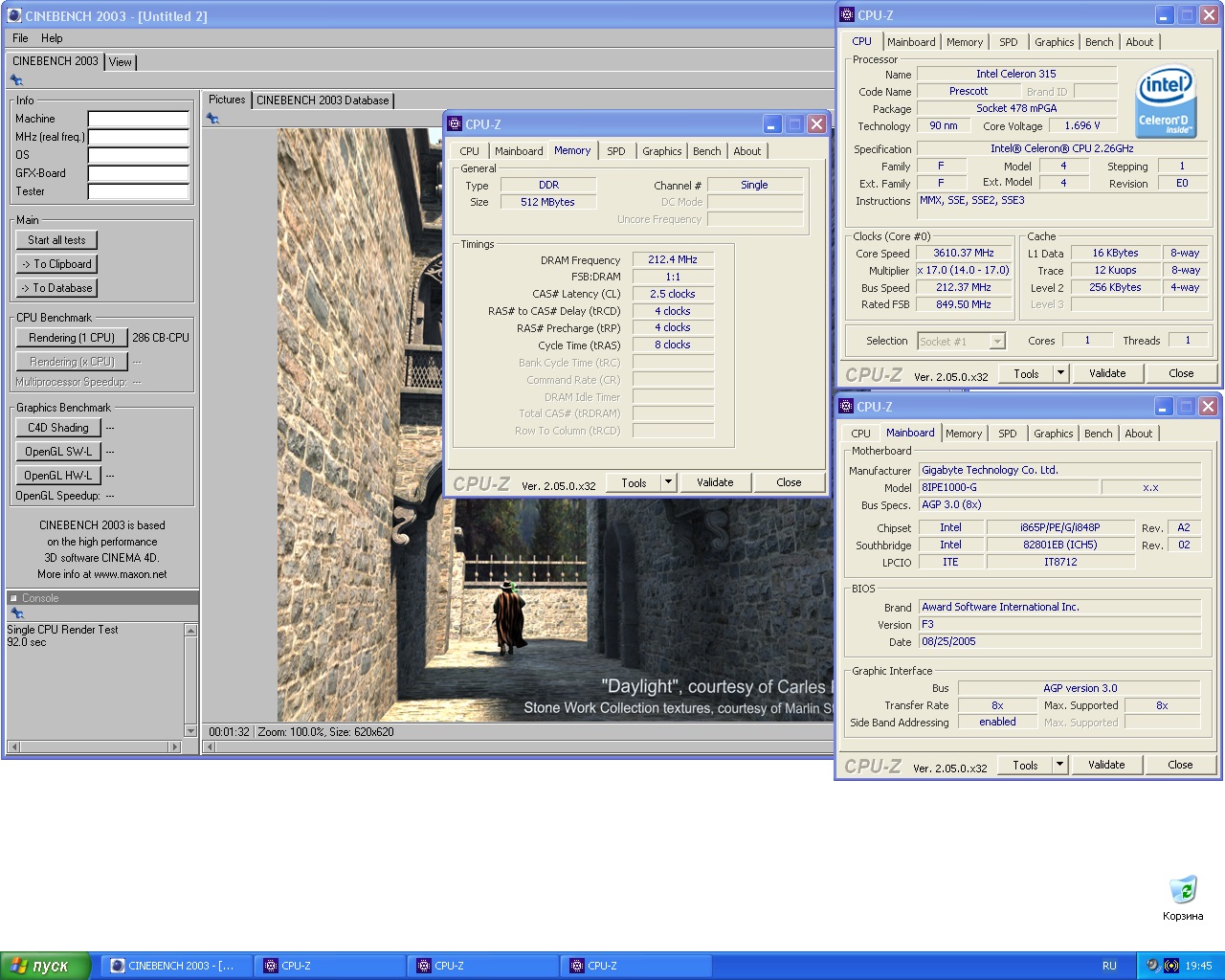The height and width of the screenshot is (980, 1225).
Task: Click CPU-Z Memory window title icon
Action: tap(455, 123)
